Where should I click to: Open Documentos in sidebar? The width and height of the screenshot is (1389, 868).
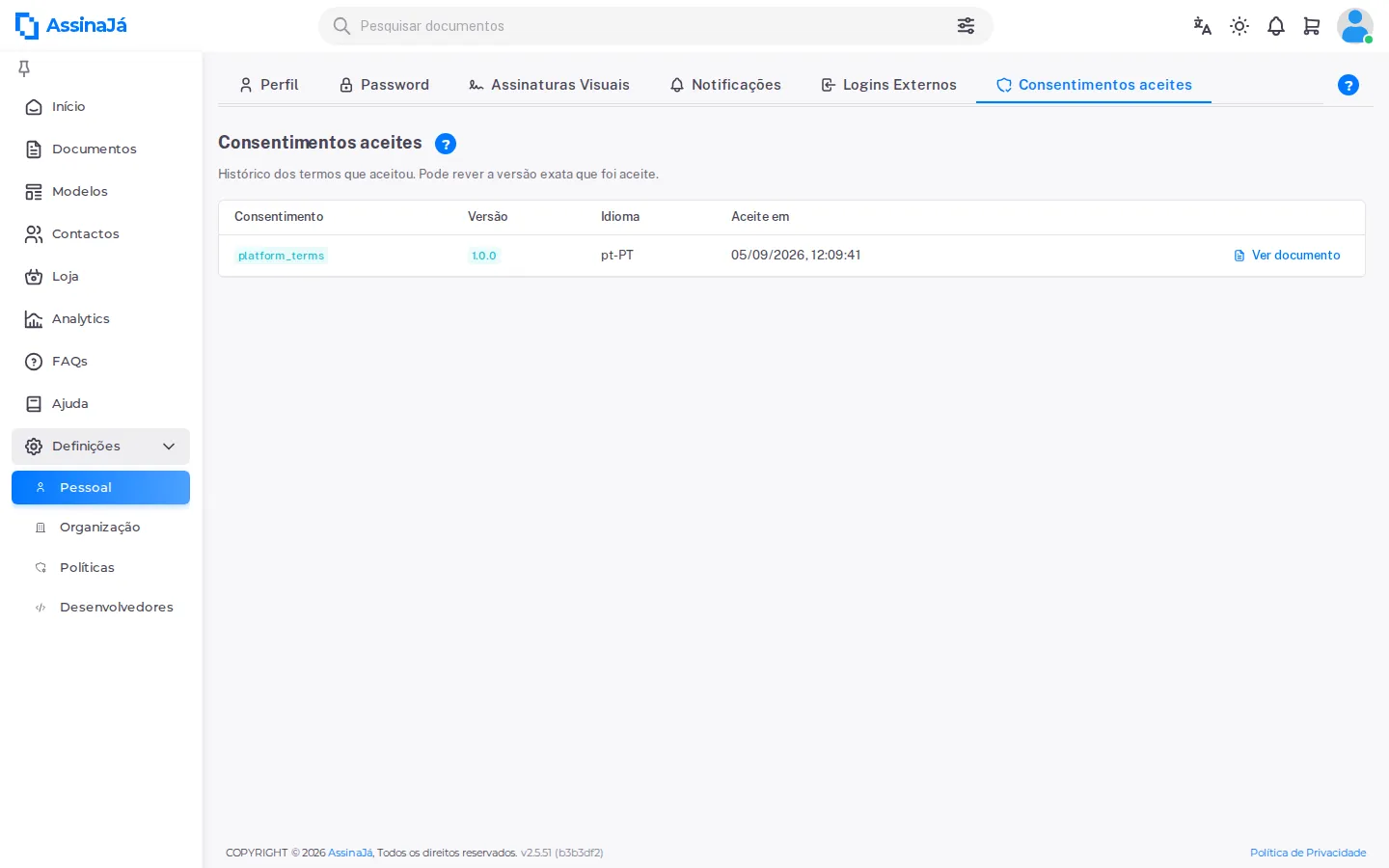click(100, 149)
